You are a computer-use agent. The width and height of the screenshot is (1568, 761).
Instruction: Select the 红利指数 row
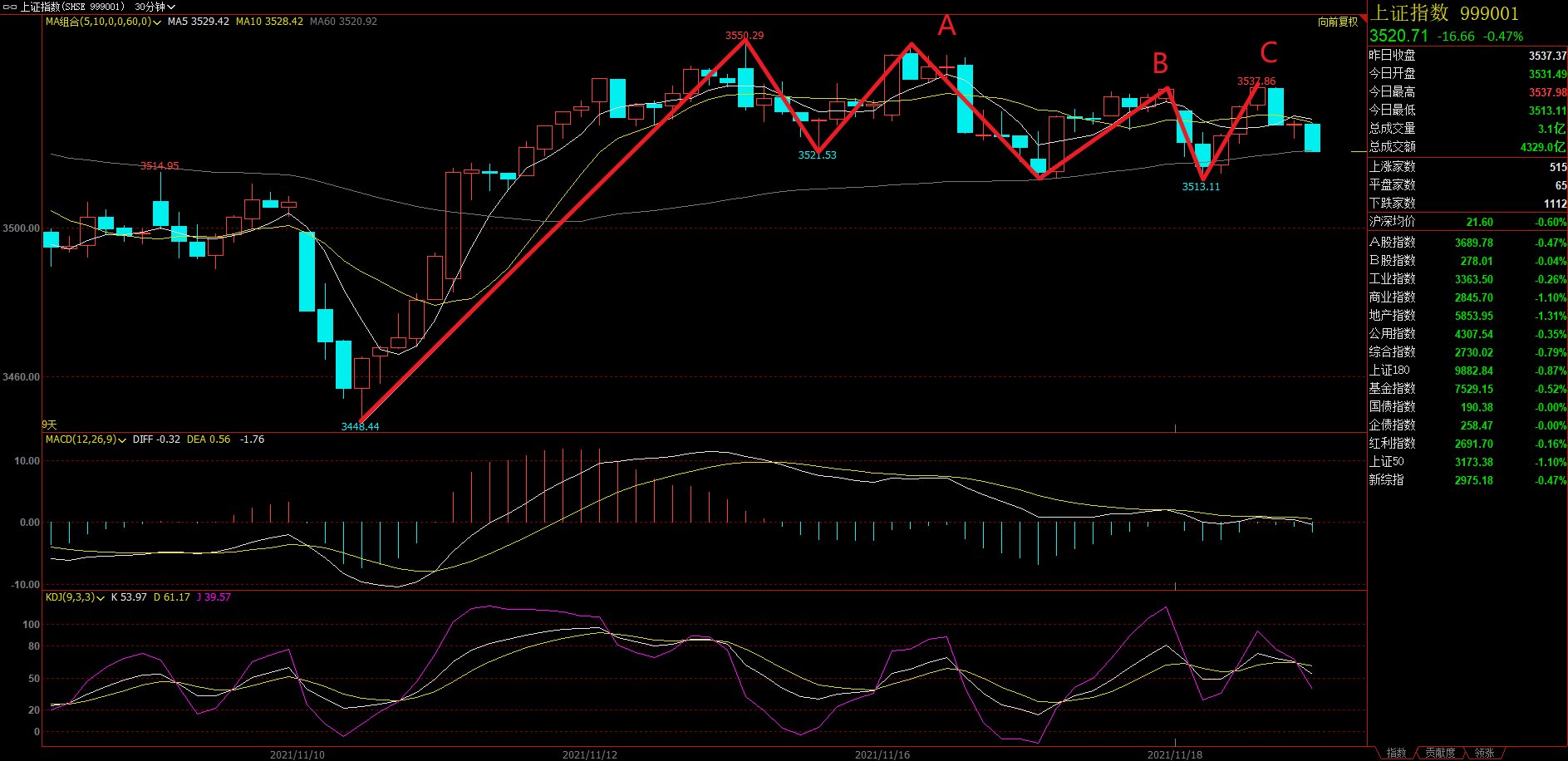(x=1393, y=444)
